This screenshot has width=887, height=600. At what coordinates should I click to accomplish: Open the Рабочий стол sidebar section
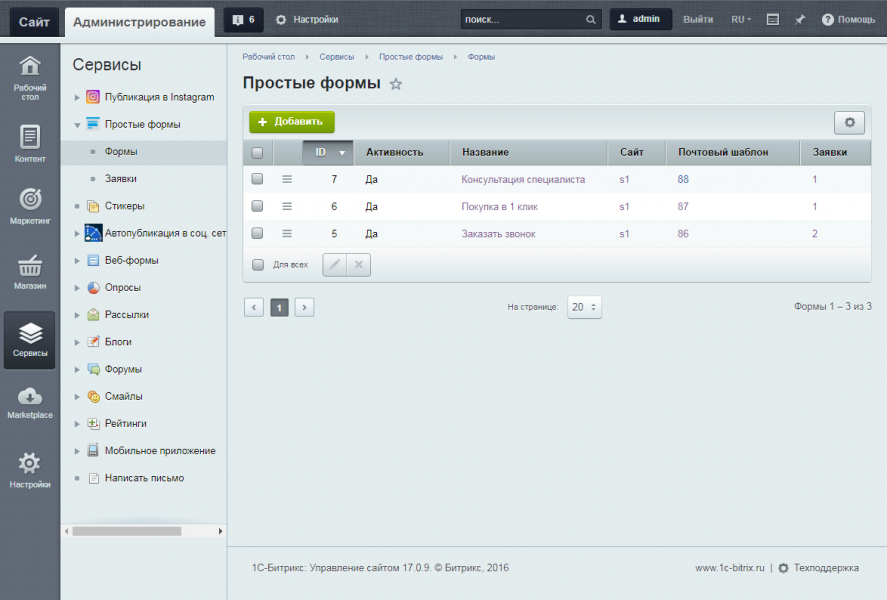click(30, 78)
